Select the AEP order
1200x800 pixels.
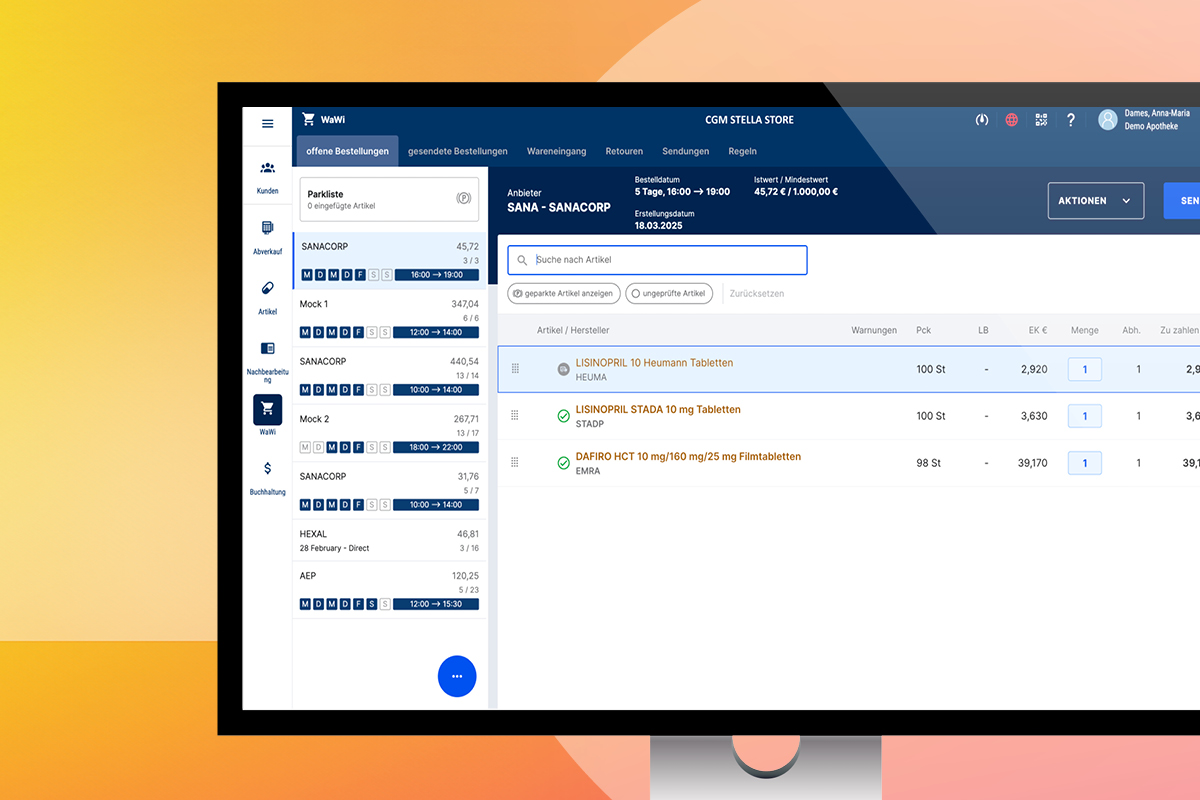coord(390,590)
